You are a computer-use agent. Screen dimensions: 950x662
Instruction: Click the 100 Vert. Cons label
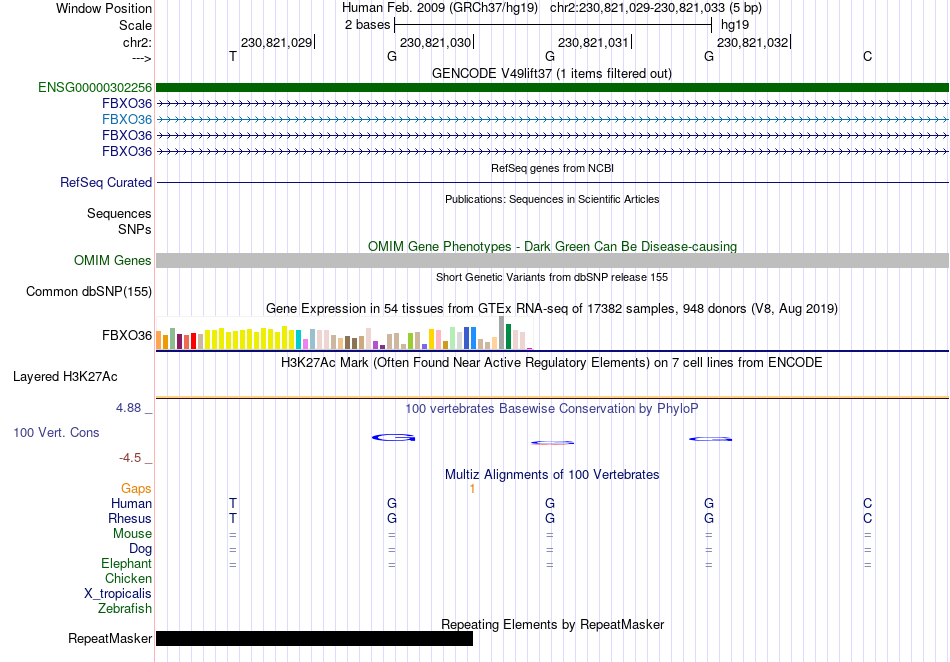tap(56, 432)
